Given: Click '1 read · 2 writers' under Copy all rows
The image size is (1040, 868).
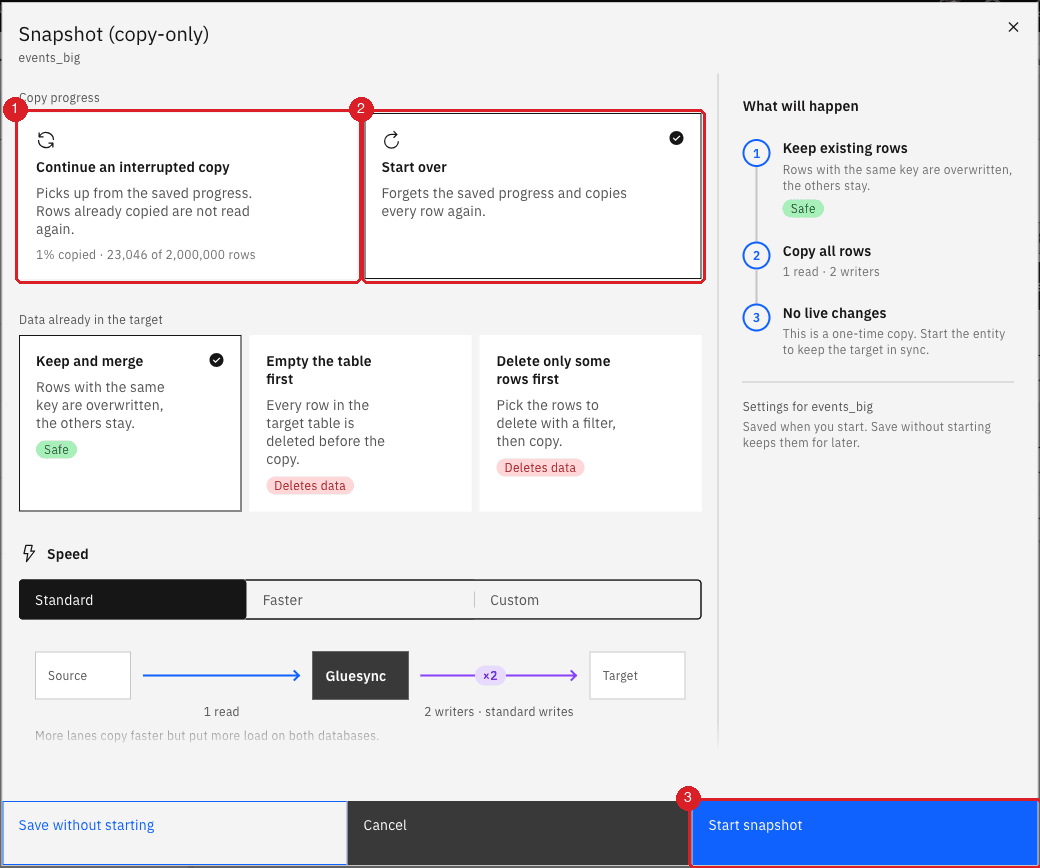Looking at the screenshot, I should pos(831,271).
